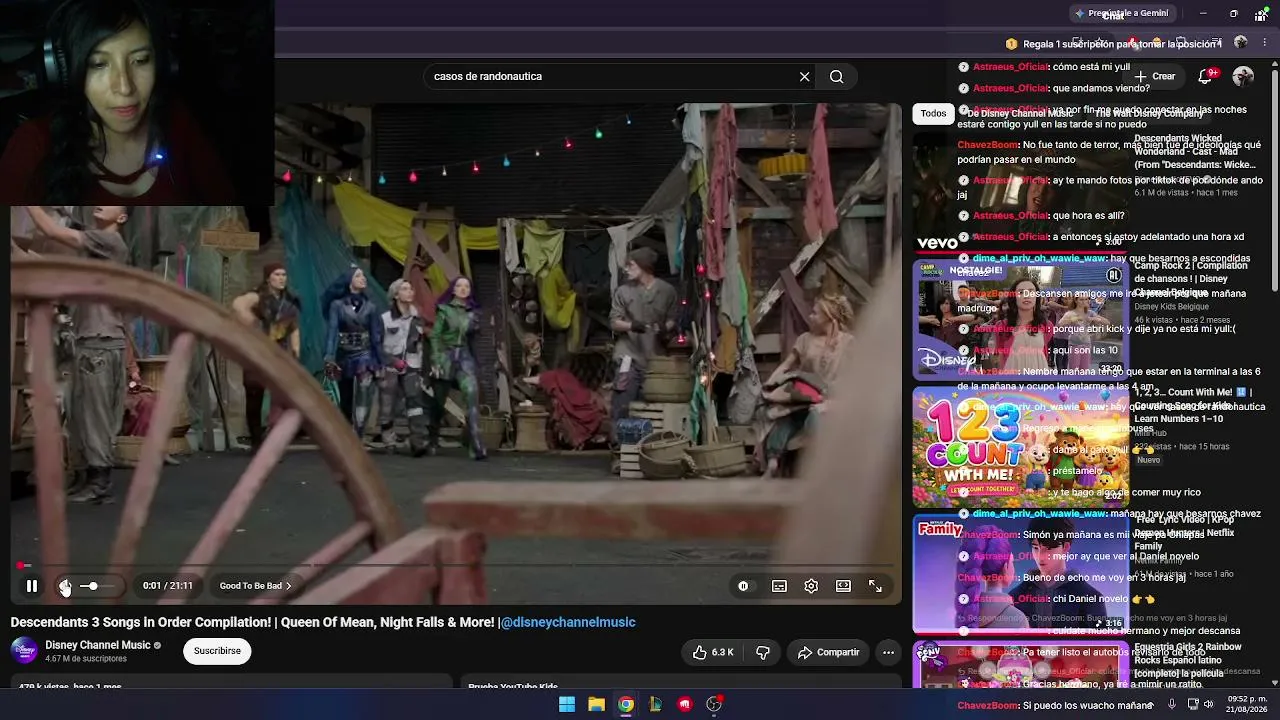Click the video time display 0:01 / 21:11
Image resolution: width=1280 pixels, height=720 pixels.
[168, 586]
